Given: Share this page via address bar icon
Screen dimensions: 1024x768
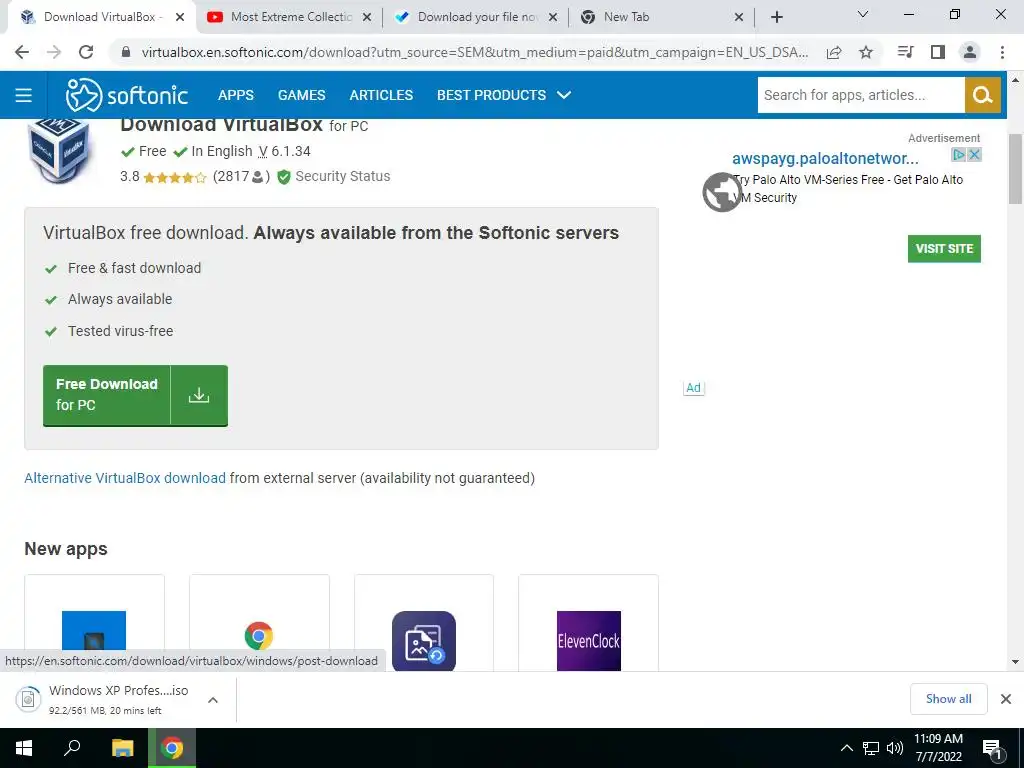Looking at the screenshot, I should (x=834, y=52).
